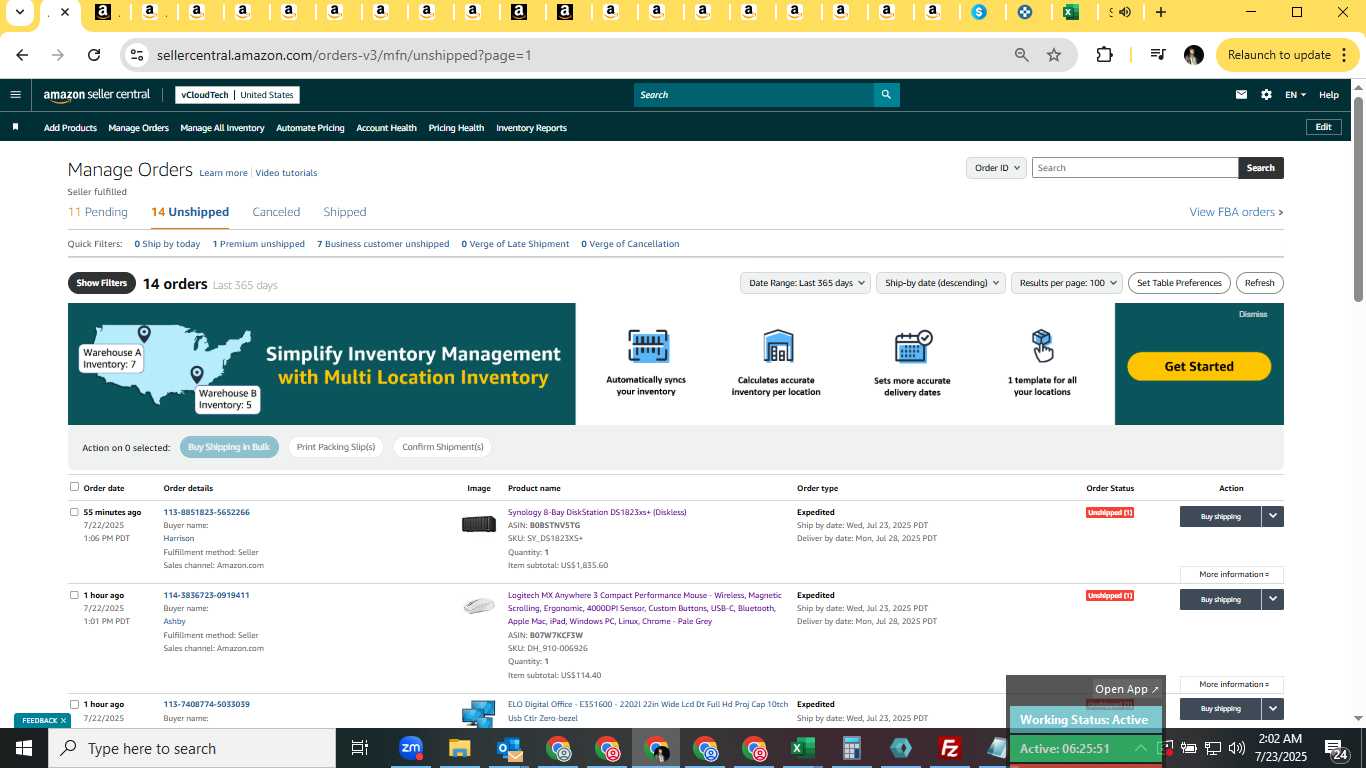Image resolution: width=1366 pixels, height=768 pixels.
Task: Open Ship-by date (descending) sort dropdown
Action: click(940, 283)
